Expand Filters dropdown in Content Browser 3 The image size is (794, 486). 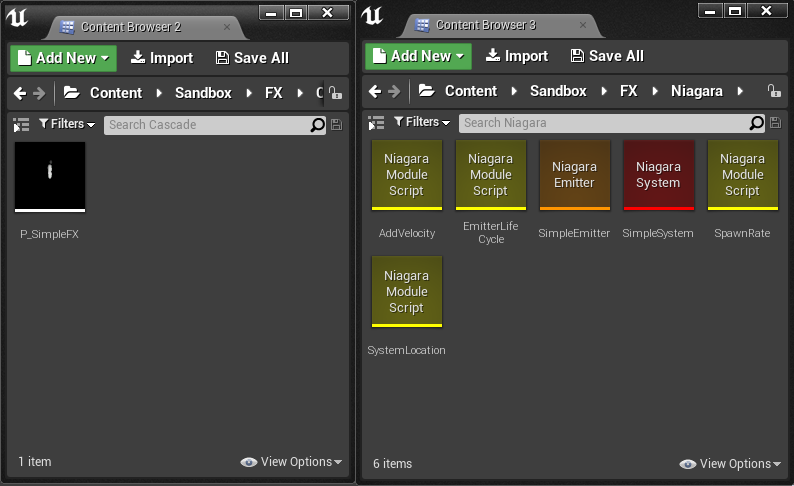pos(422,122)
